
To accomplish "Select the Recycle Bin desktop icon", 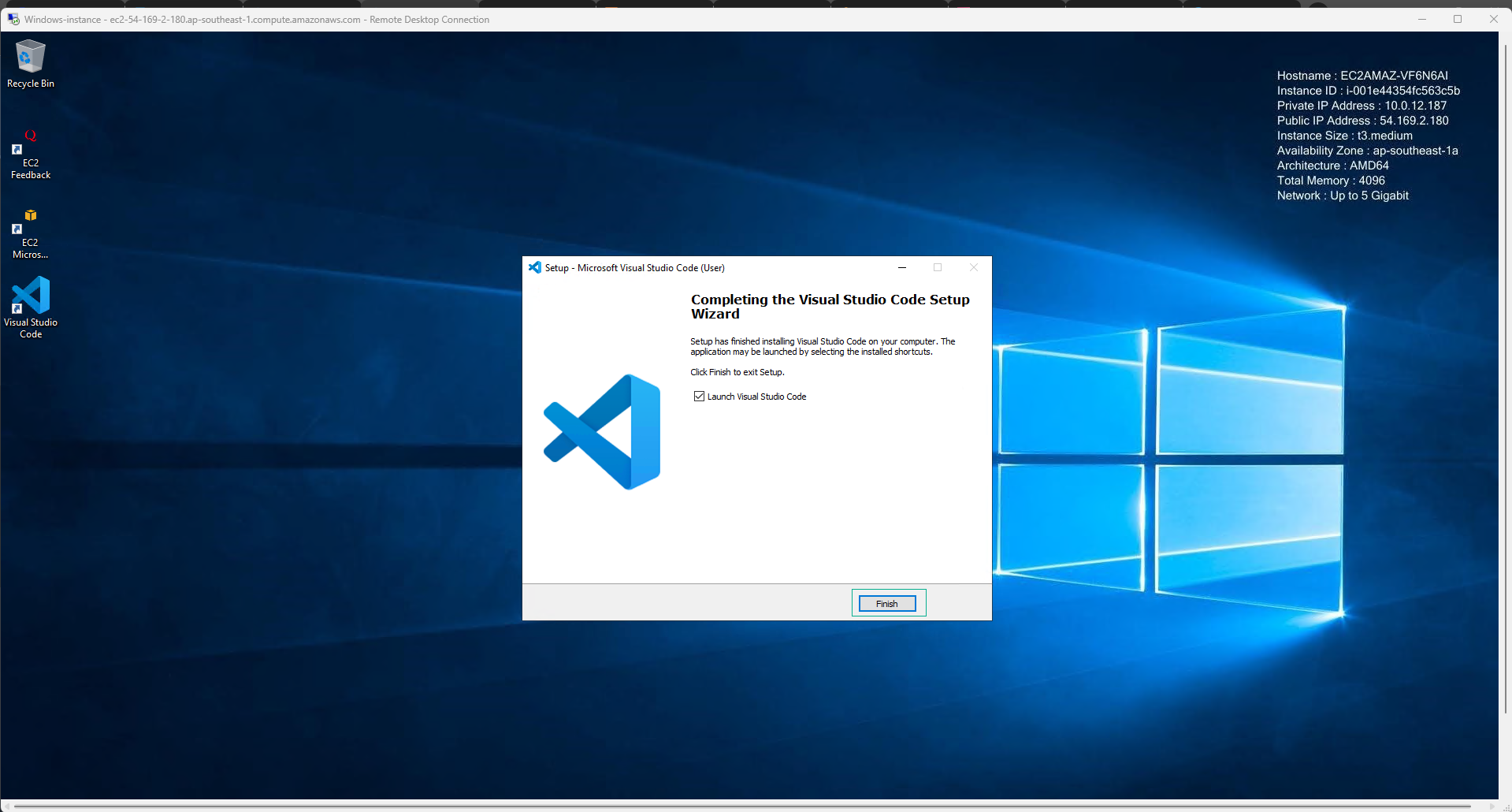I will tap(31, 64).
